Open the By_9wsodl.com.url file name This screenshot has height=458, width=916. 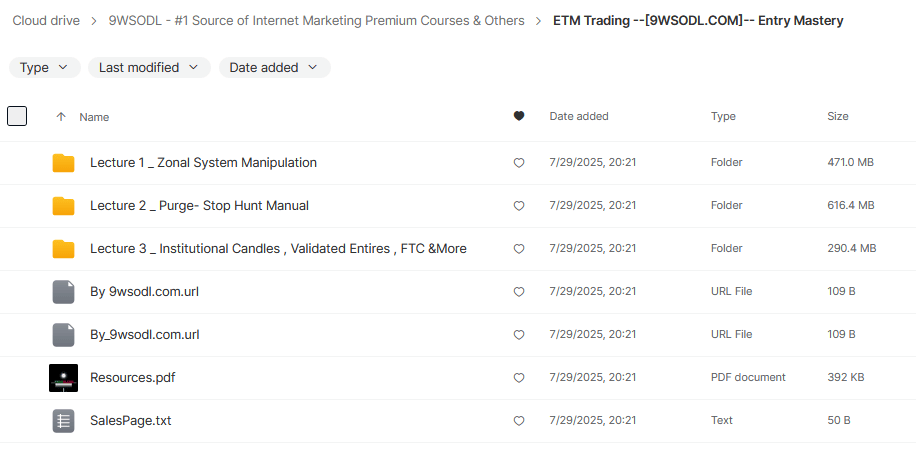(x=144, y=335)
